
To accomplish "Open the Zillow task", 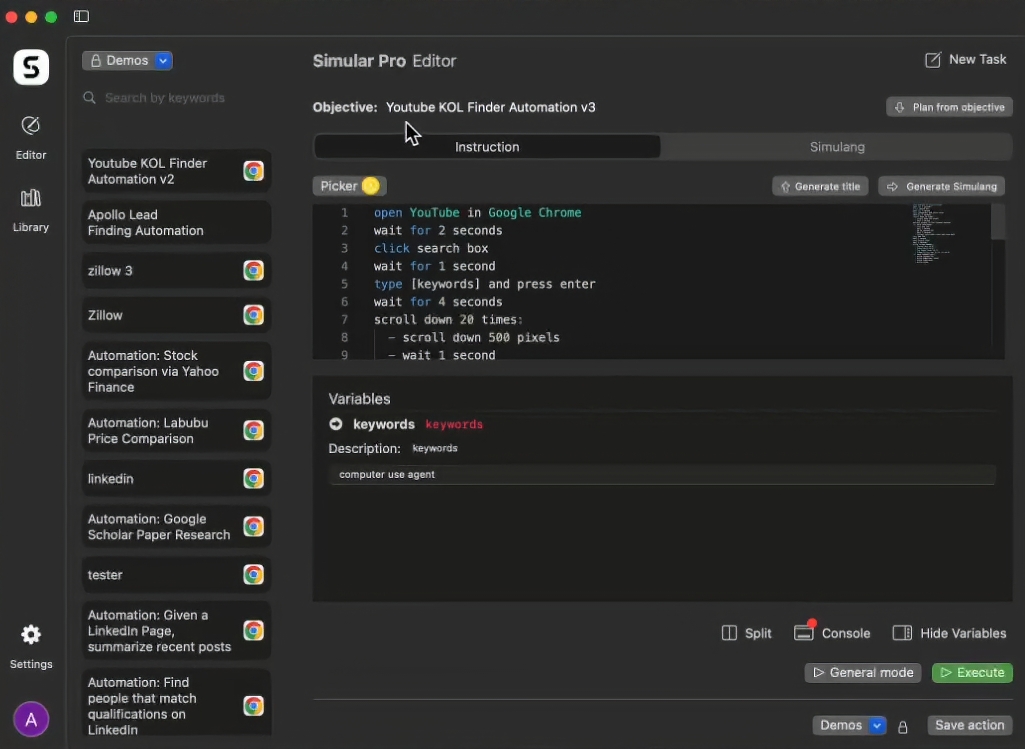I will 176,315.
